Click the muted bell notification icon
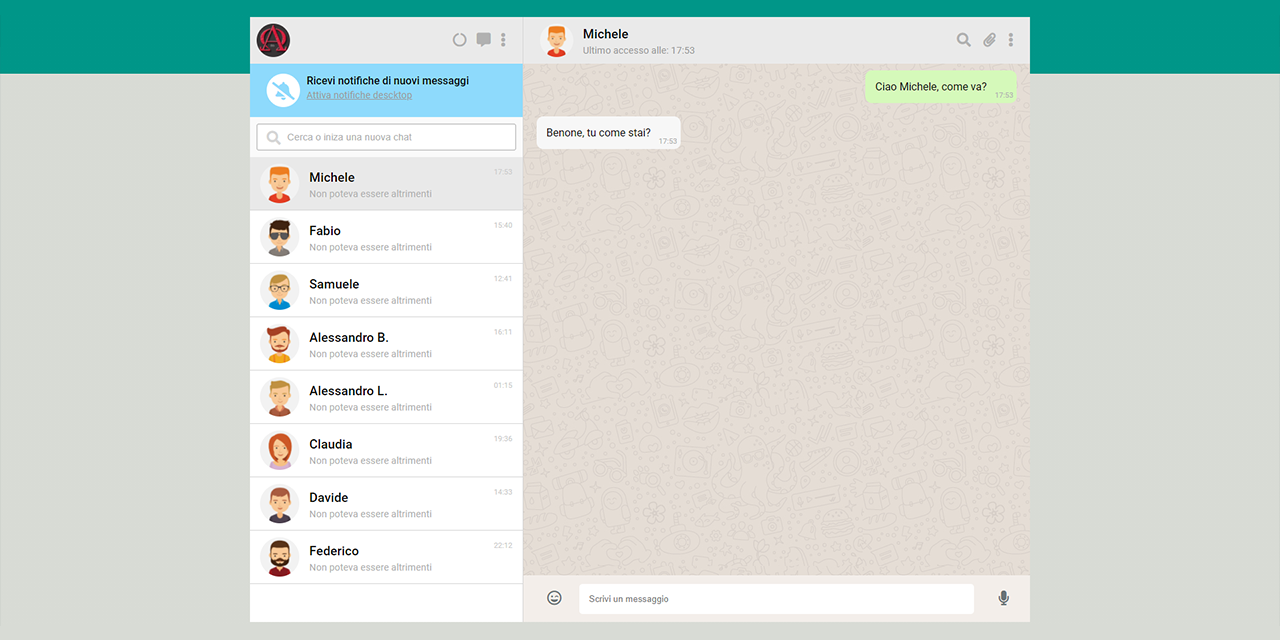The image size is (1280, 640). pos(282,89)
